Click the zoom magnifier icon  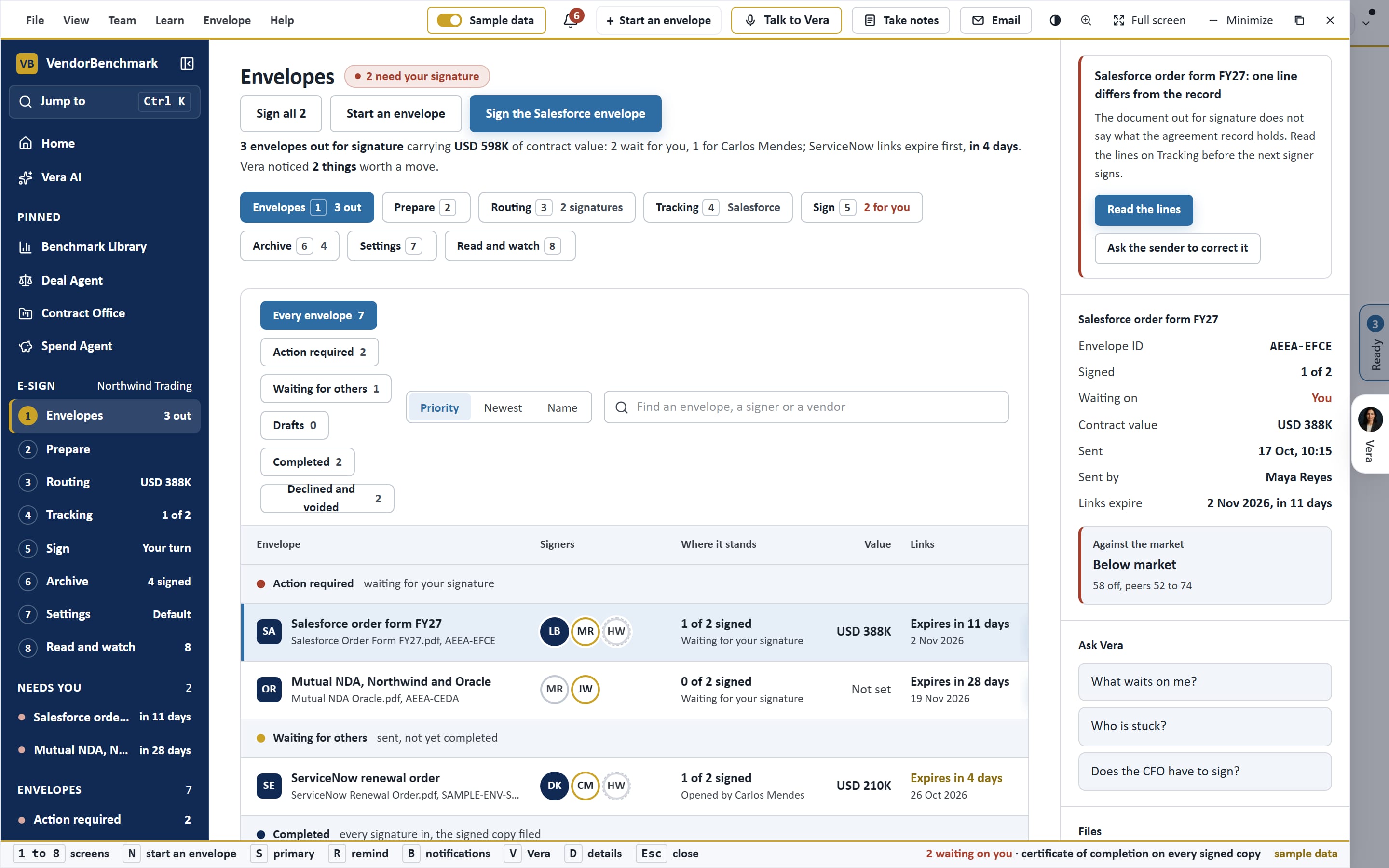point(1085,20)
